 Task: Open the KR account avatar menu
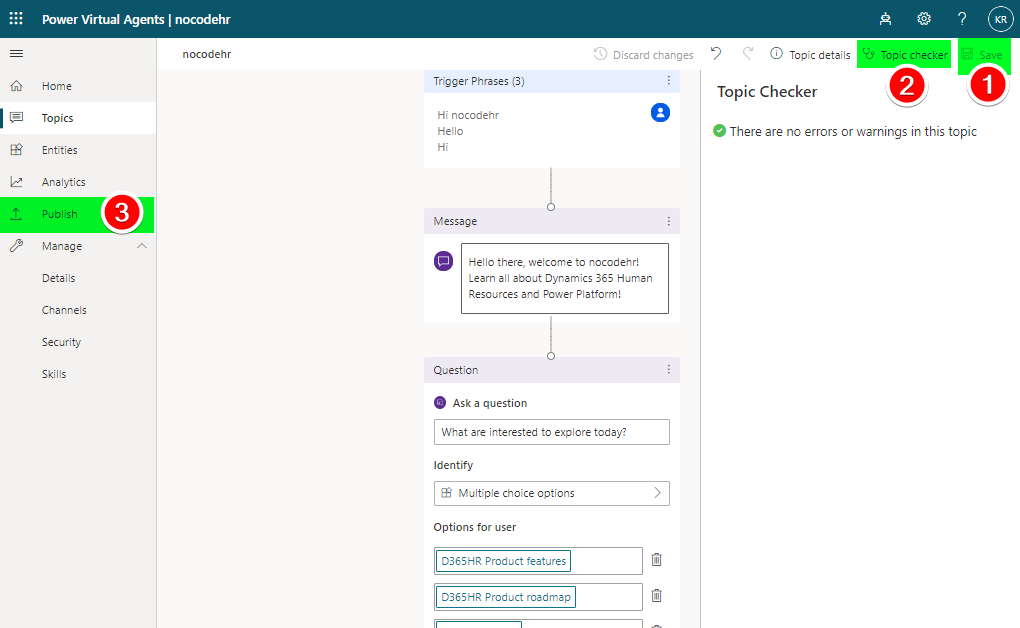1000,19
